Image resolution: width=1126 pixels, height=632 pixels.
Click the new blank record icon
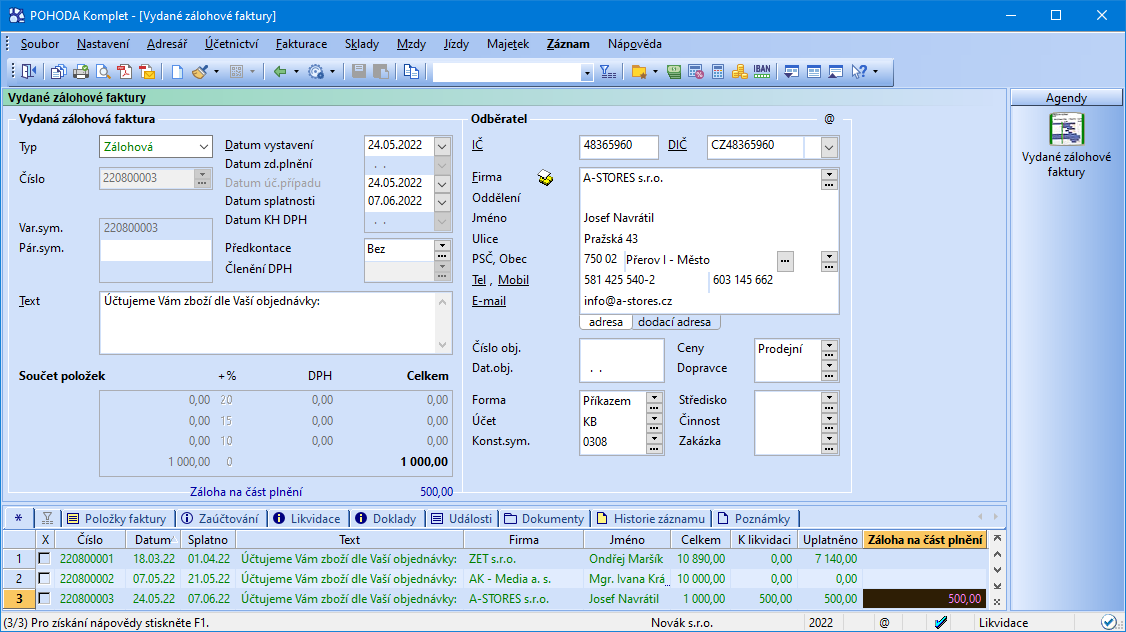pyautogui.click(x=177, y=71)
